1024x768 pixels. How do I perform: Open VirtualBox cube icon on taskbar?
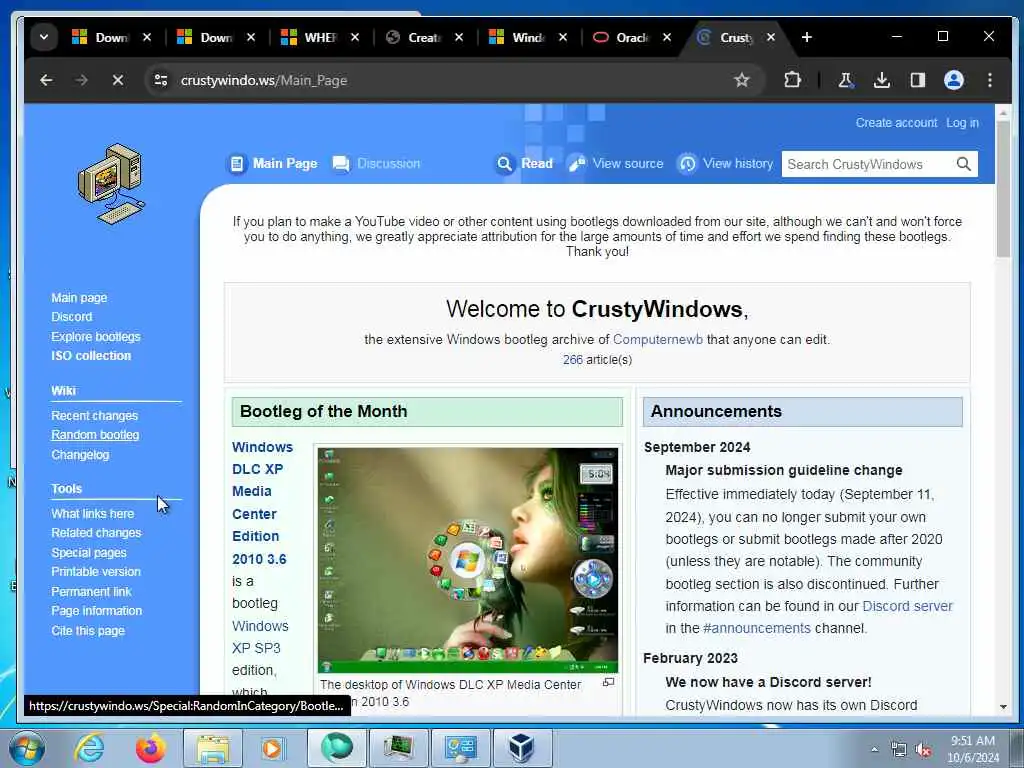pos(521,748)
